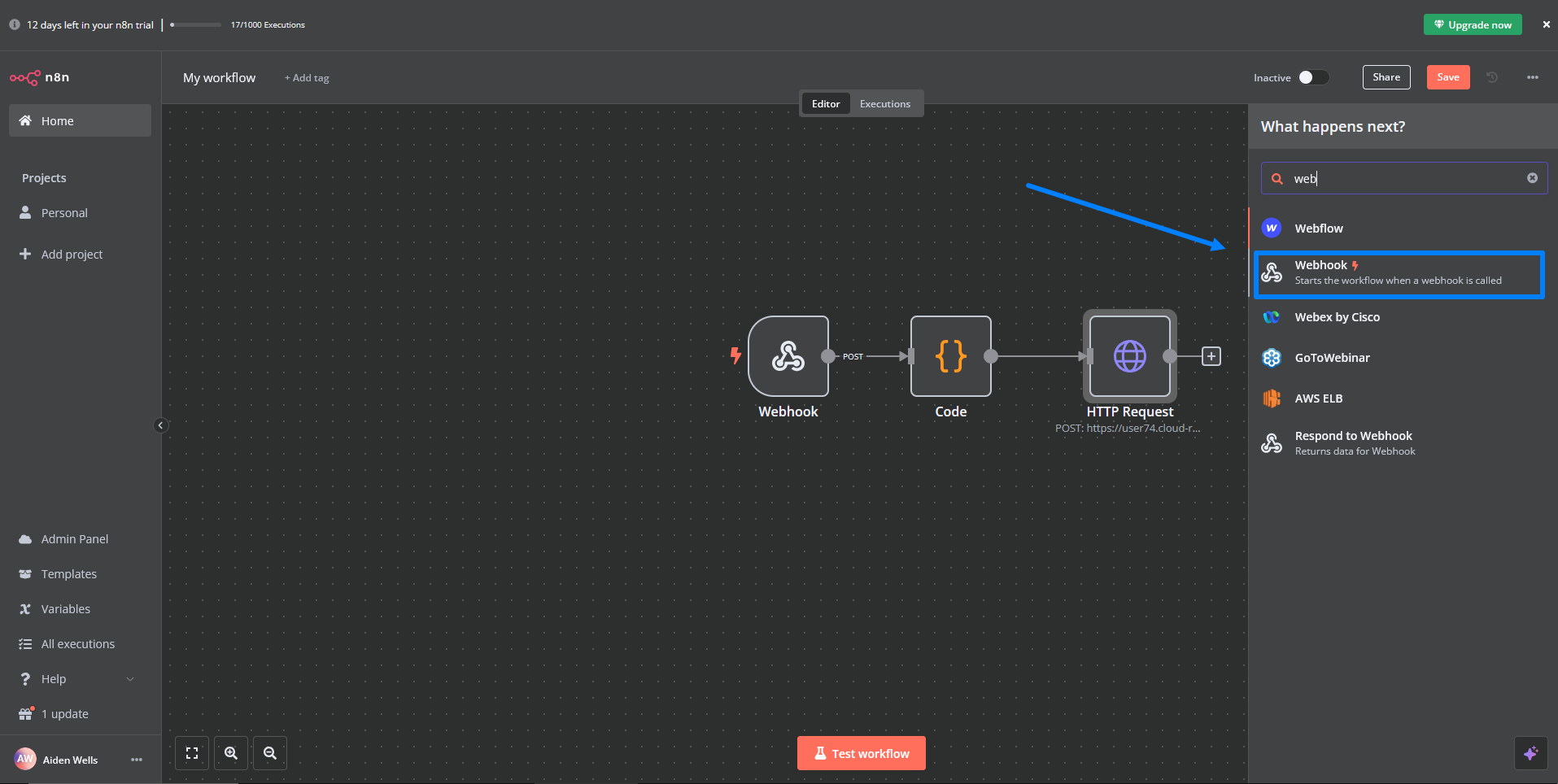Open Aiden Wells user options menu

137,760
